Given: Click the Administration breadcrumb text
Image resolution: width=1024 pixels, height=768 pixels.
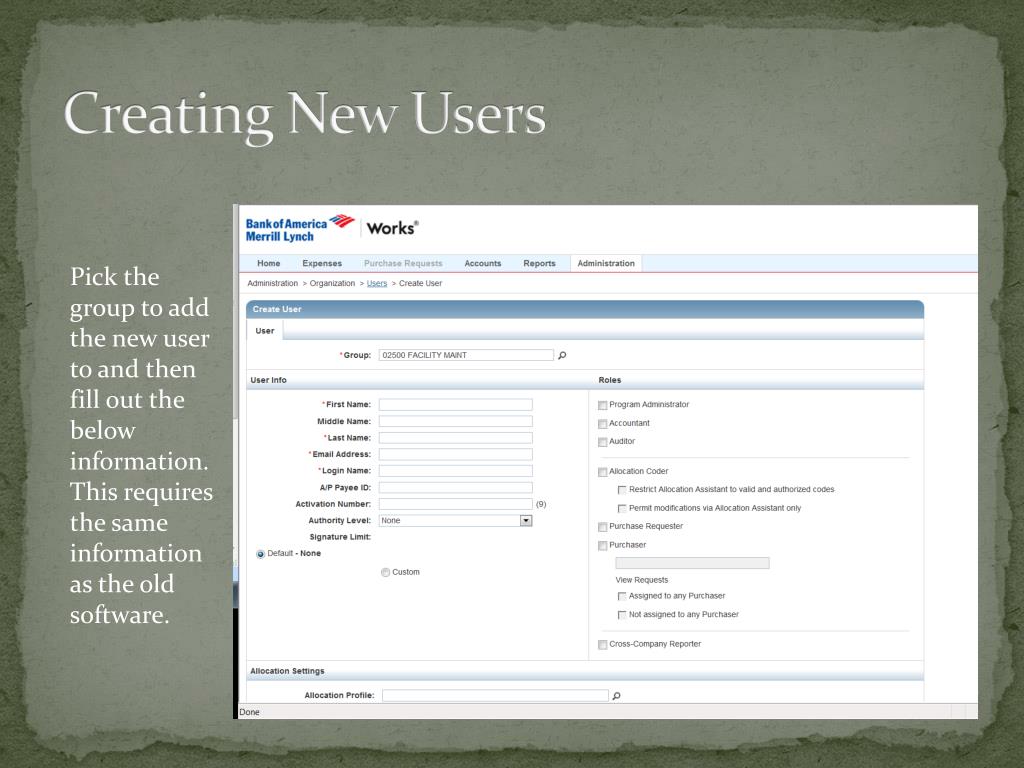Looking at the screenshot, I should click(272, 283).
